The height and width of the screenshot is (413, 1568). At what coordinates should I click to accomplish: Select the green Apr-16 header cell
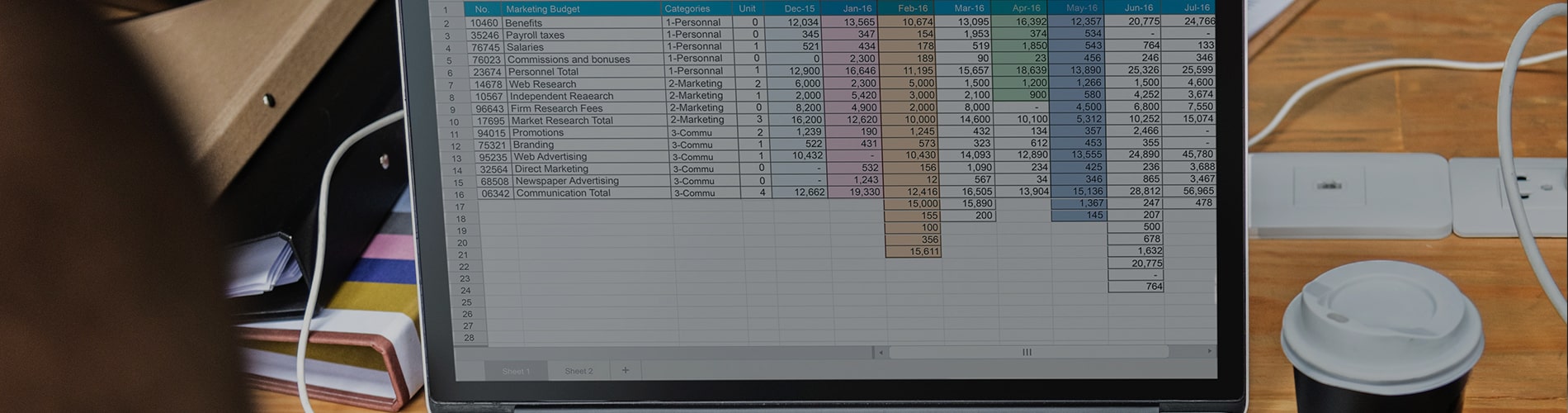coord(1026,9)
